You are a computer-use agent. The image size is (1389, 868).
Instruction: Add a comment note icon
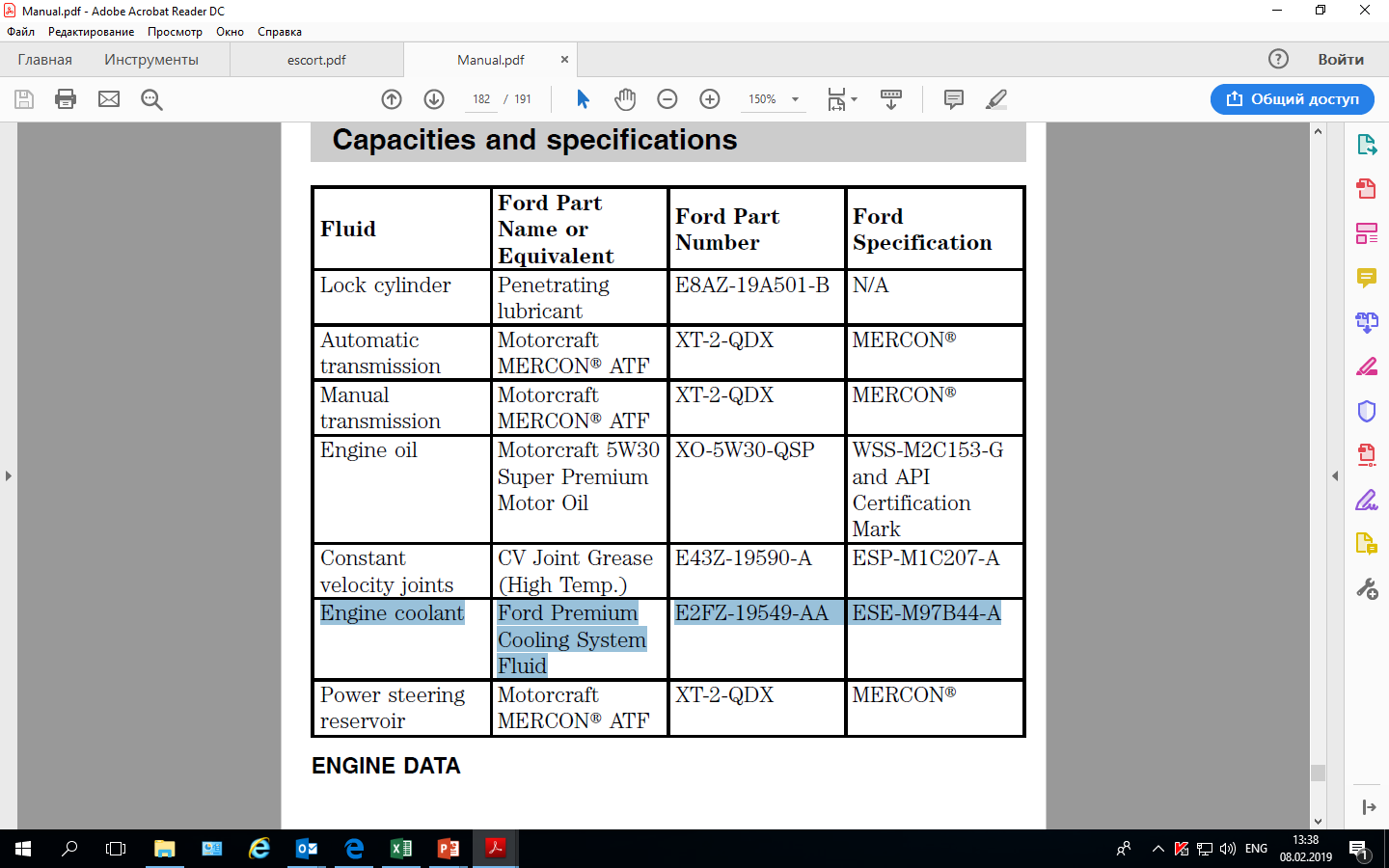[954, 99]
